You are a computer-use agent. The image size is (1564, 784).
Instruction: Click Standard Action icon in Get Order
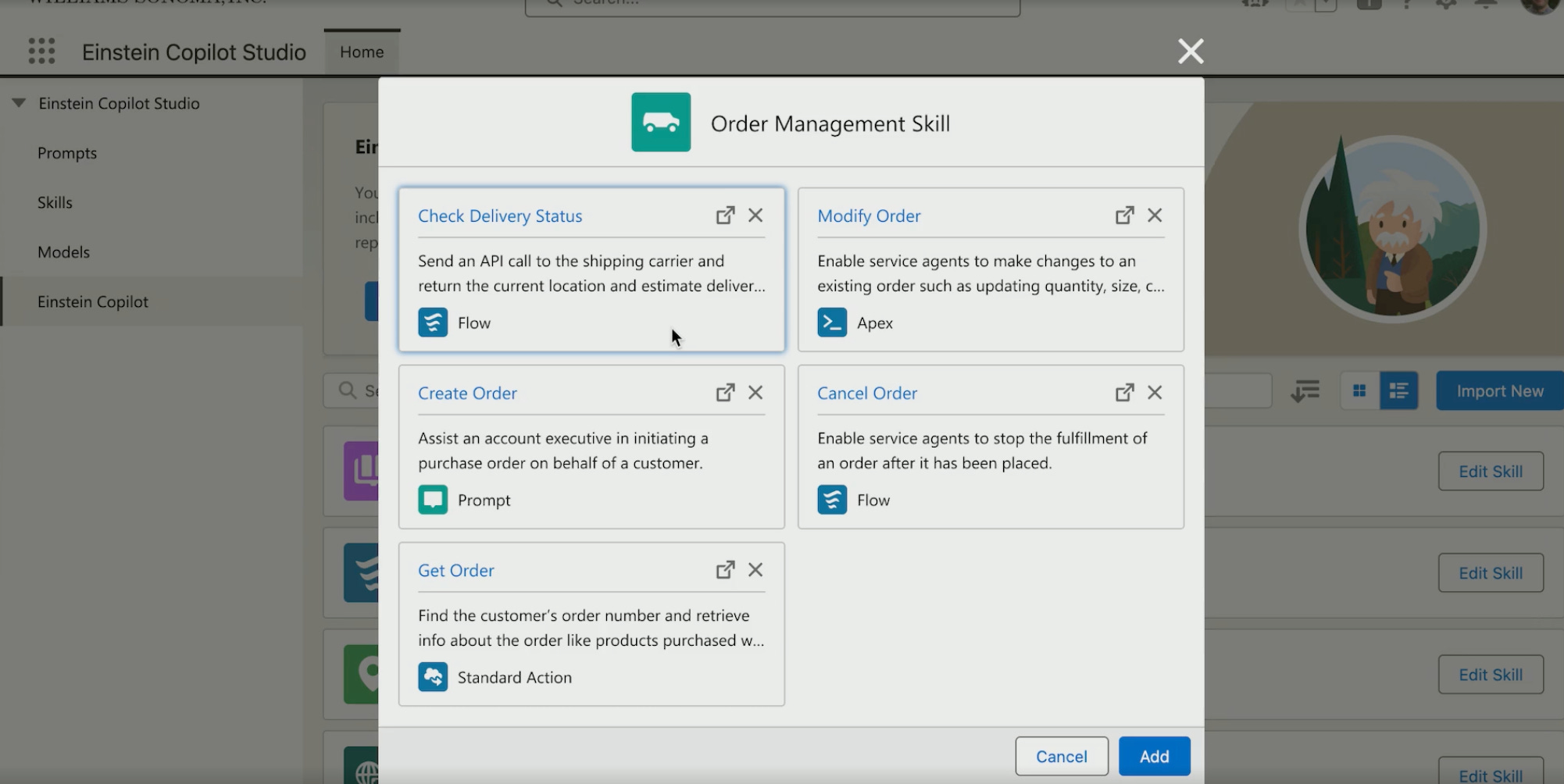[x=433, y=677]
